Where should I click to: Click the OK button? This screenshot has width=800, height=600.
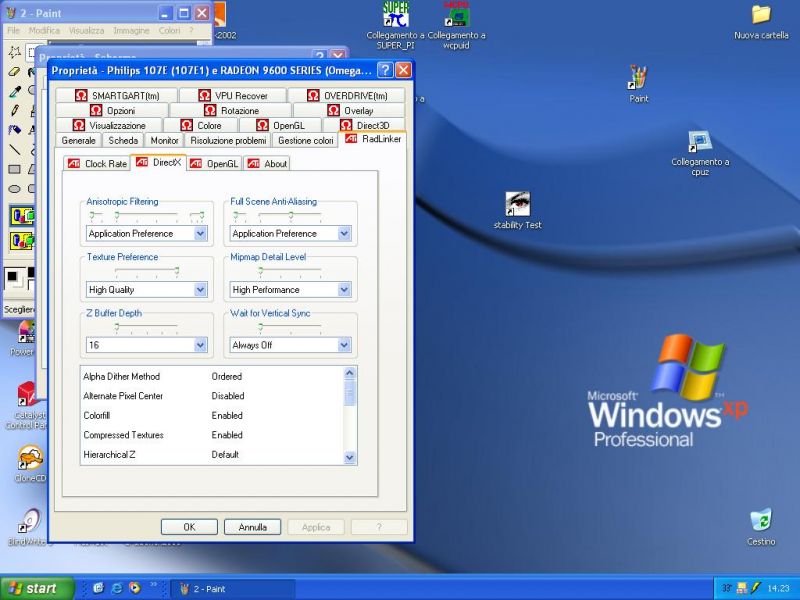click(x=189, y=527)
